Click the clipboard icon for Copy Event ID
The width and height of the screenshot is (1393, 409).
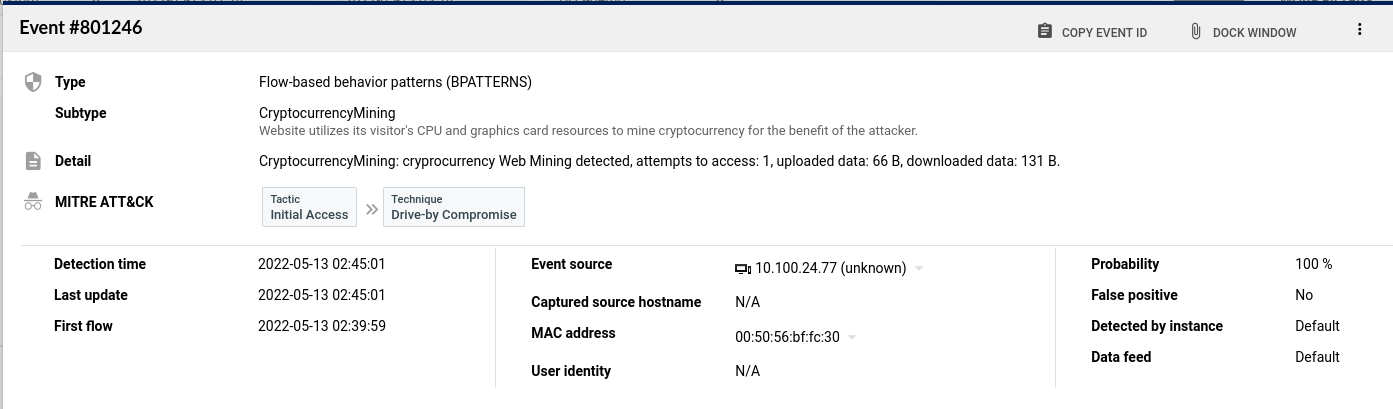click(x=1045, y=32)
